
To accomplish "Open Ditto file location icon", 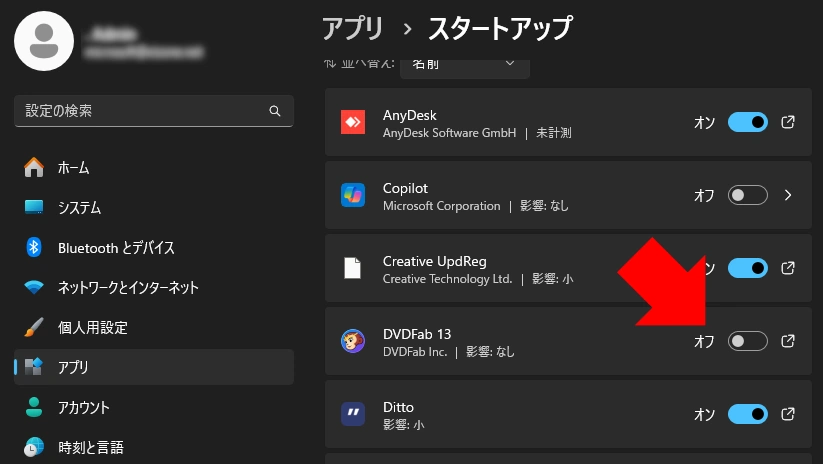I will 788,414.
